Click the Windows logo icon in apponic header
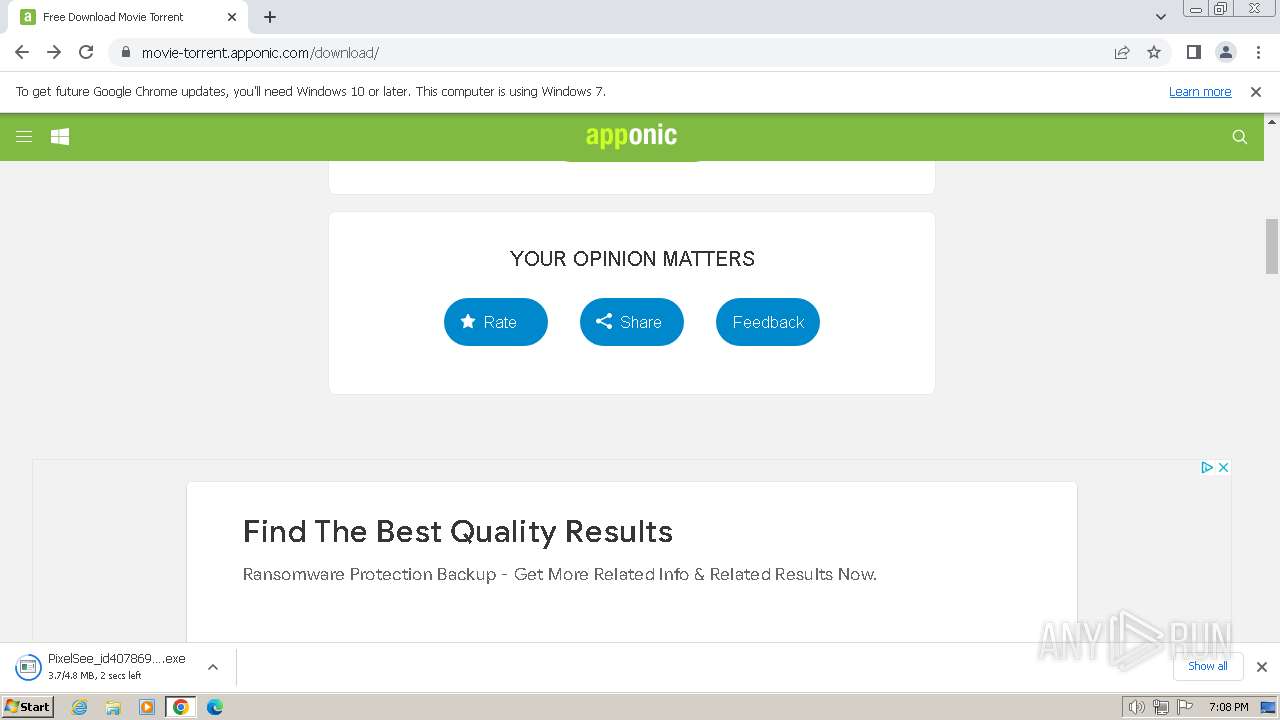1280x720 pixels. tap(60, 137)
